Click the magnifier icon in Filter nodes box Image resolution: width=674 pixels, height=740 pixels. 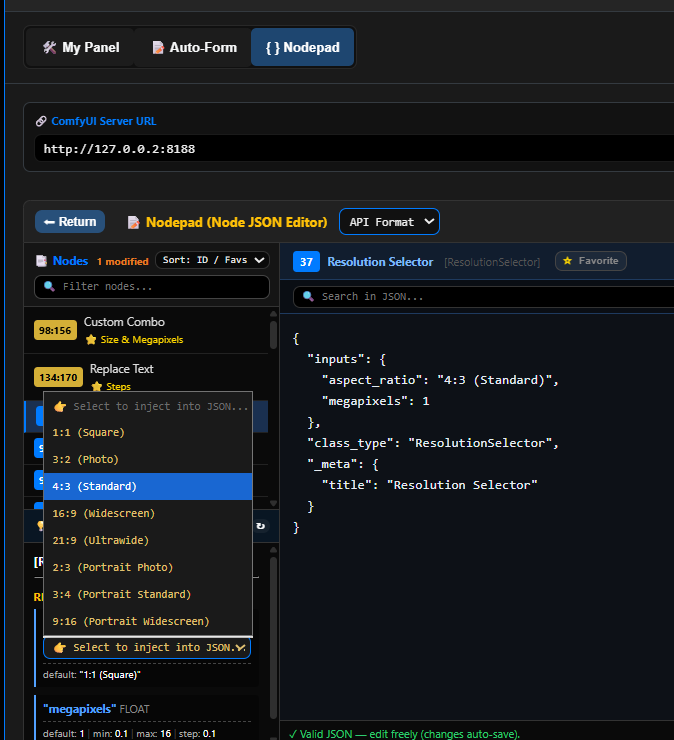[x=49, y=286]
